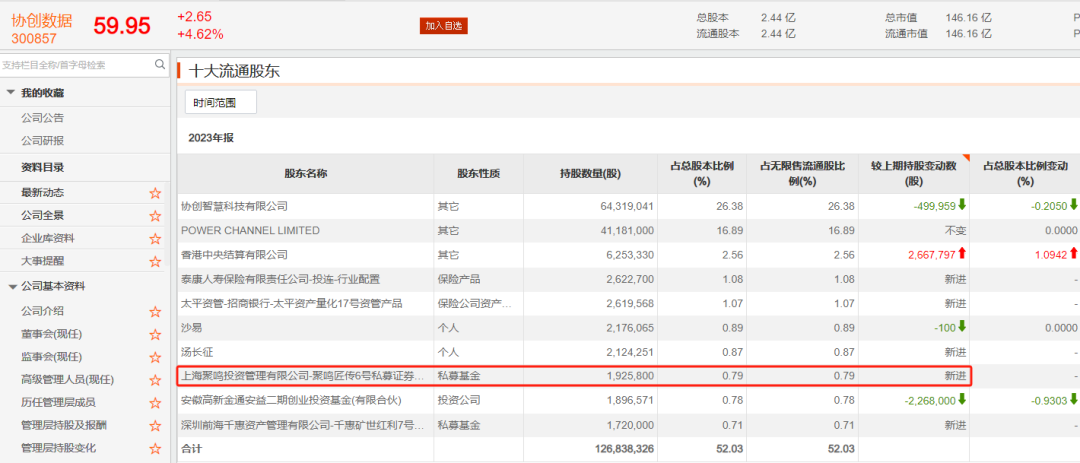Star the 公司介绍 sidebar entry
Screen dimensions: 1080x463
tap(155, 311)
